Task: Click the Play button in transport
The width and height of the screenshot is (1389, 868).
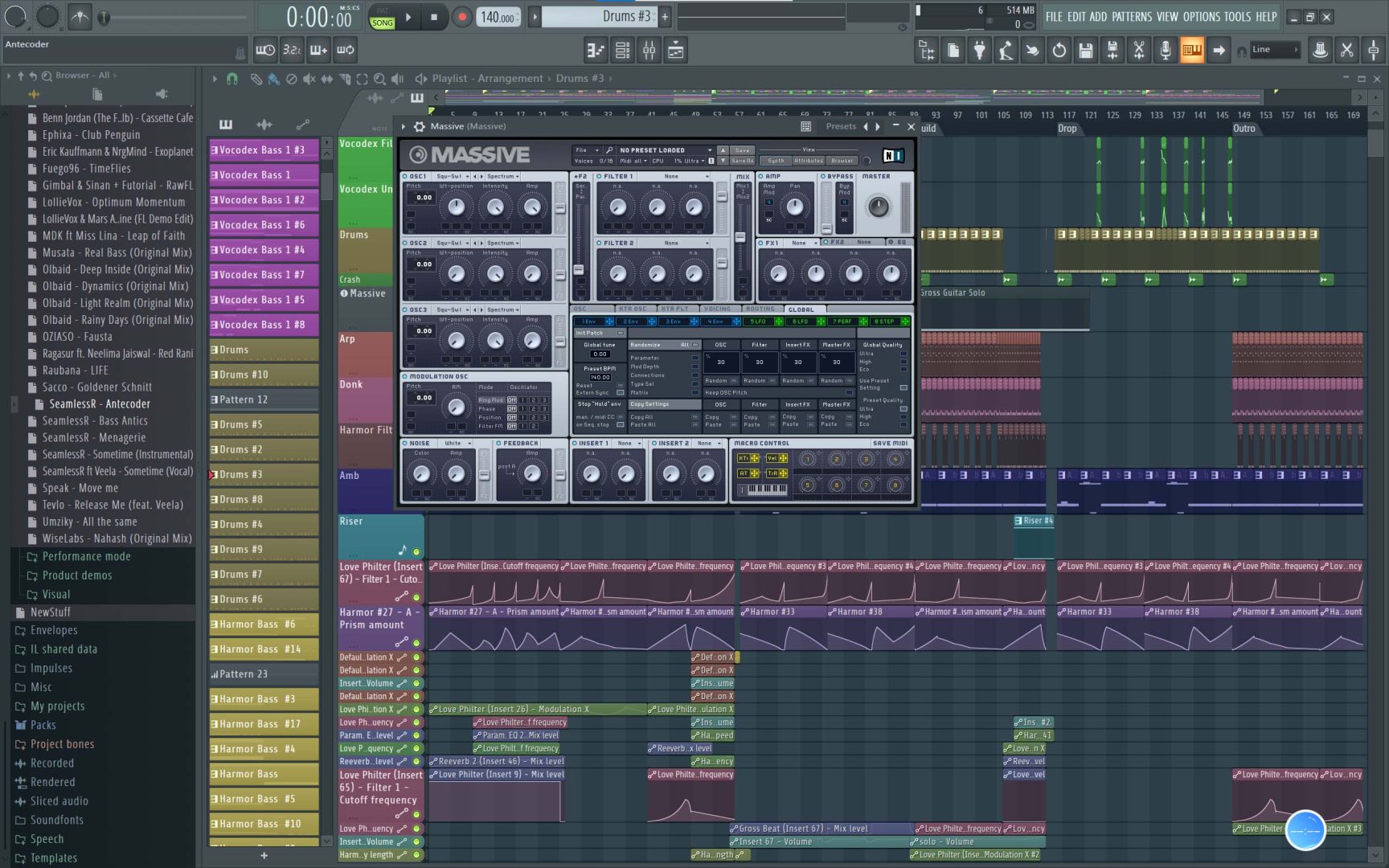Action: (408, 17)
